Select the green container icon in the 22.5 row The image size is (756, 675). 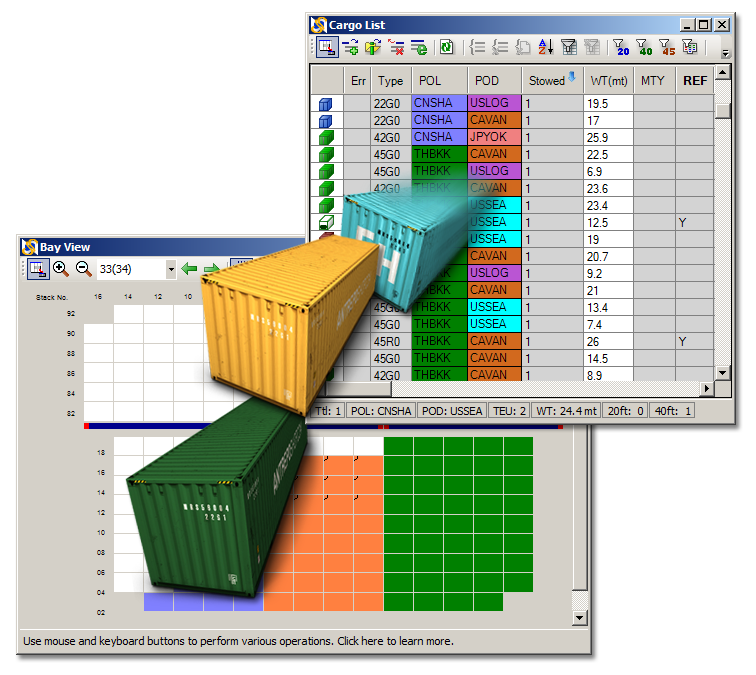point(326,154)
